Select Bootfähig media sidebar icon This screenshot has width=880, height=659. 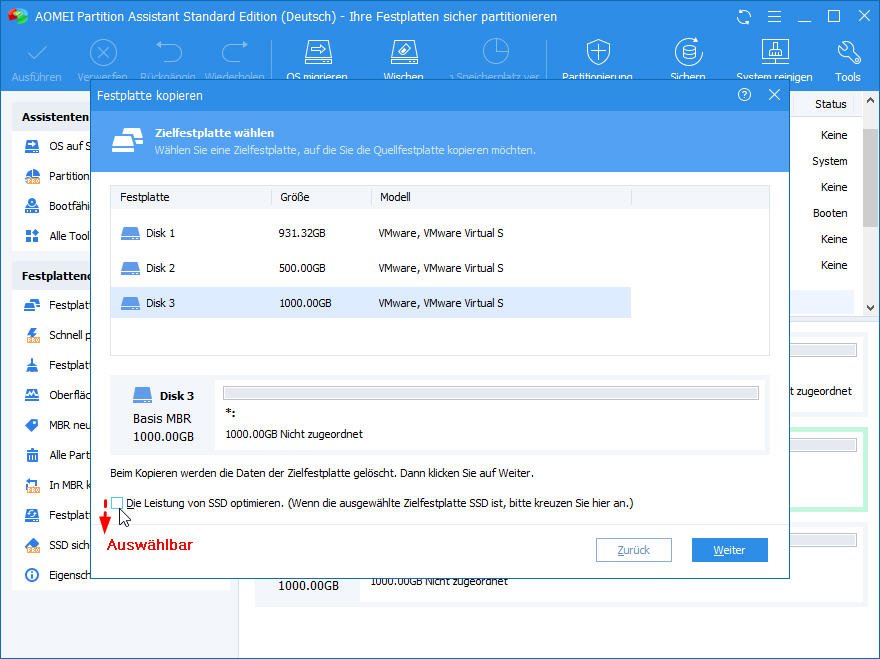coord(32,206)
